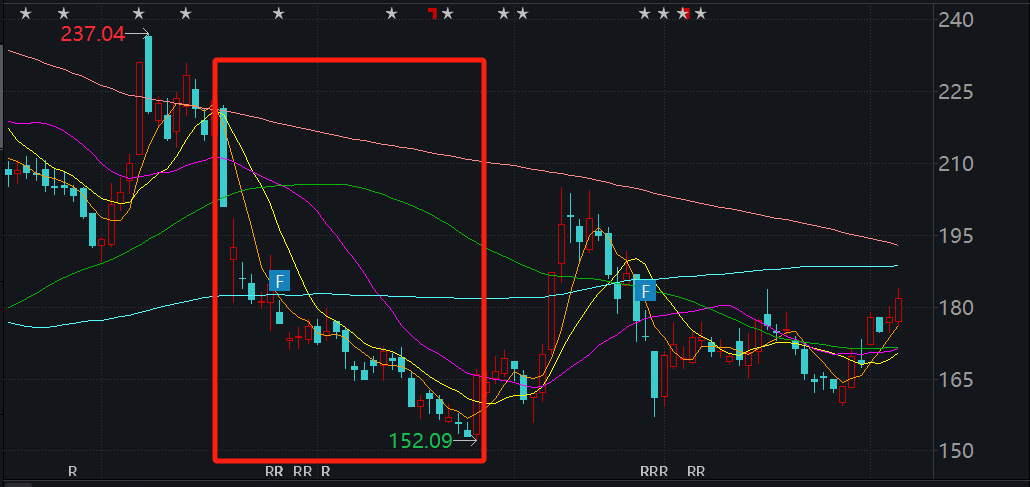1030x487 pixels.
Task: Open the F marker on the cyan average line
Action: pos(646,290)
